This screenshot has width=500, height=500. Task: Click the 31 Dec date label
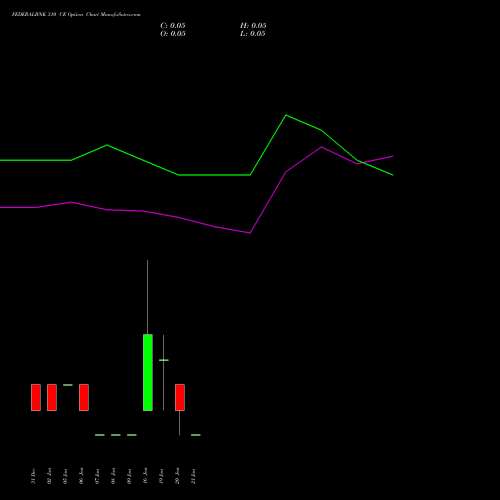click(x=33, y=476)
